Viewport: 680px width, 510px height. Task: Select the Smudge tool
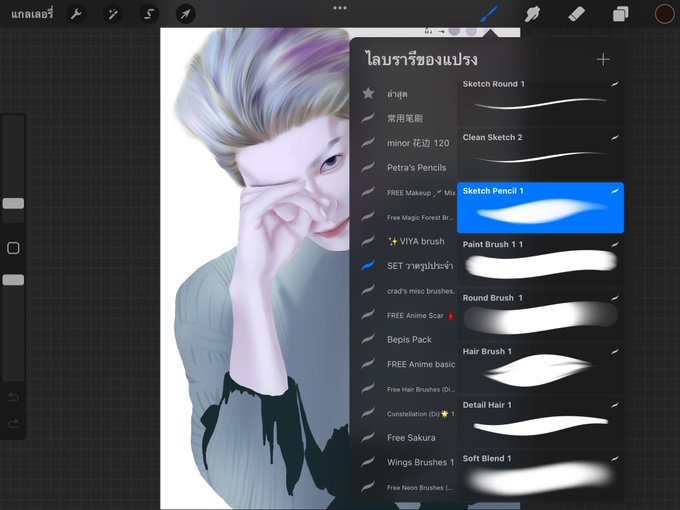(532, 14)
